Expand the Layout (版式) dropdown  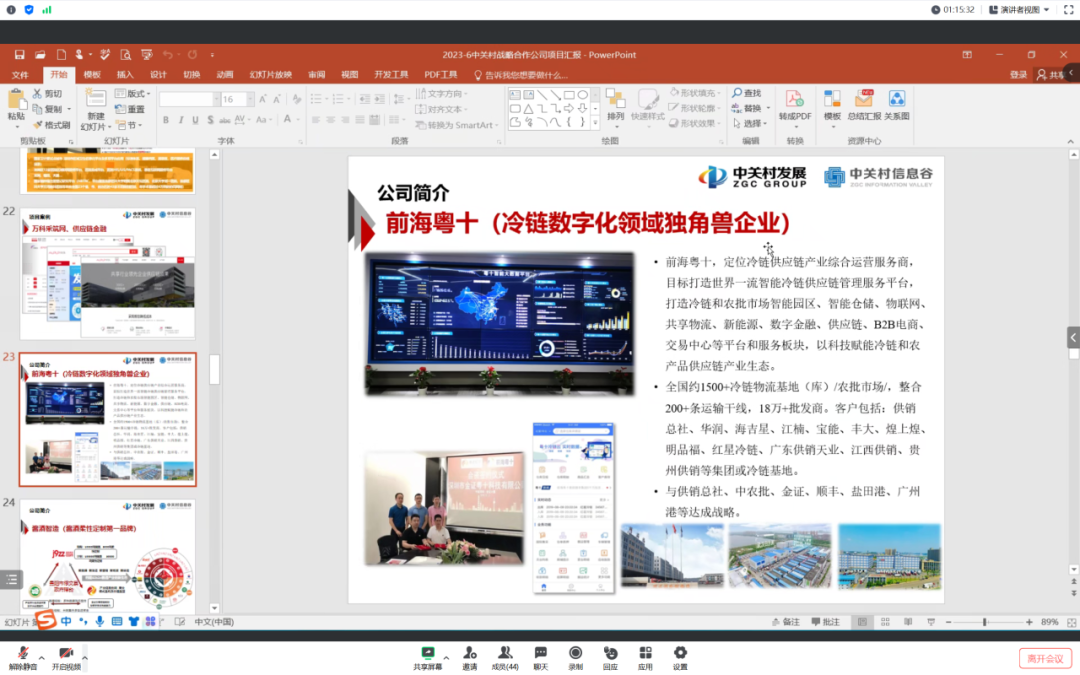tap(133, 93)
